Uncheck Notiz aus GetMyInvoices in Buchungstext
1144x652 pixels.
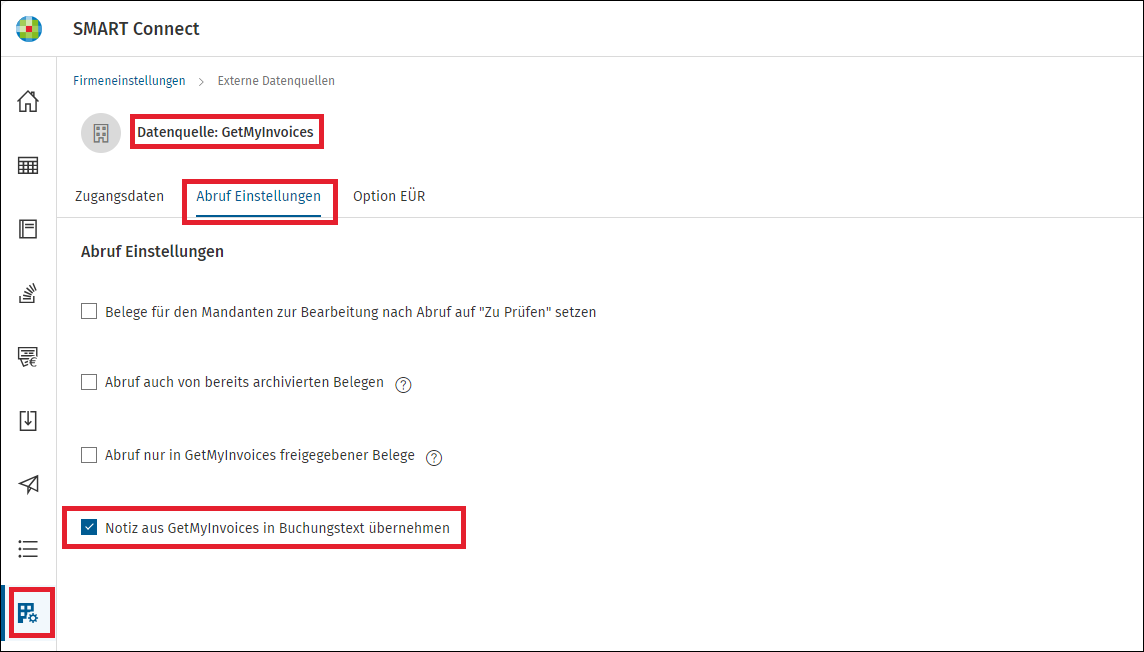click(89, 527)
